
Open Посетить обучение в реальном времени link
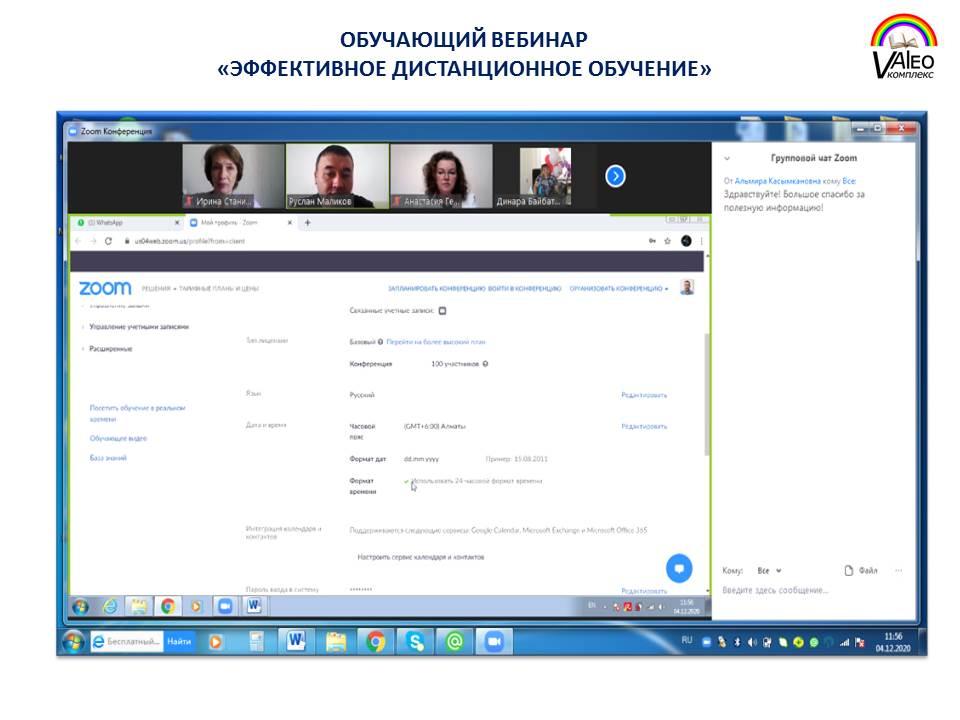tap(137, 414)
